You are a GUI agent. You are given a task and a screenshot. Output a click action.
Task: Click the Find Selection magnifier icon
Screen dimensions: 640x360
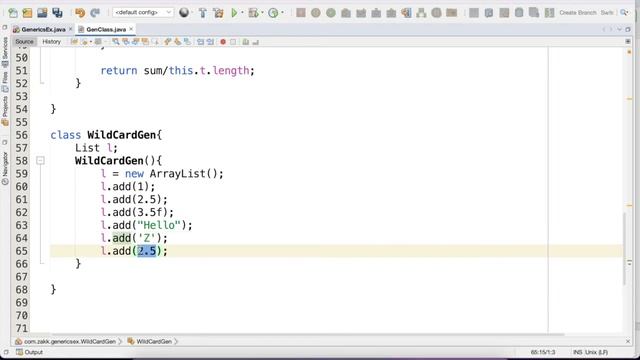116,42
